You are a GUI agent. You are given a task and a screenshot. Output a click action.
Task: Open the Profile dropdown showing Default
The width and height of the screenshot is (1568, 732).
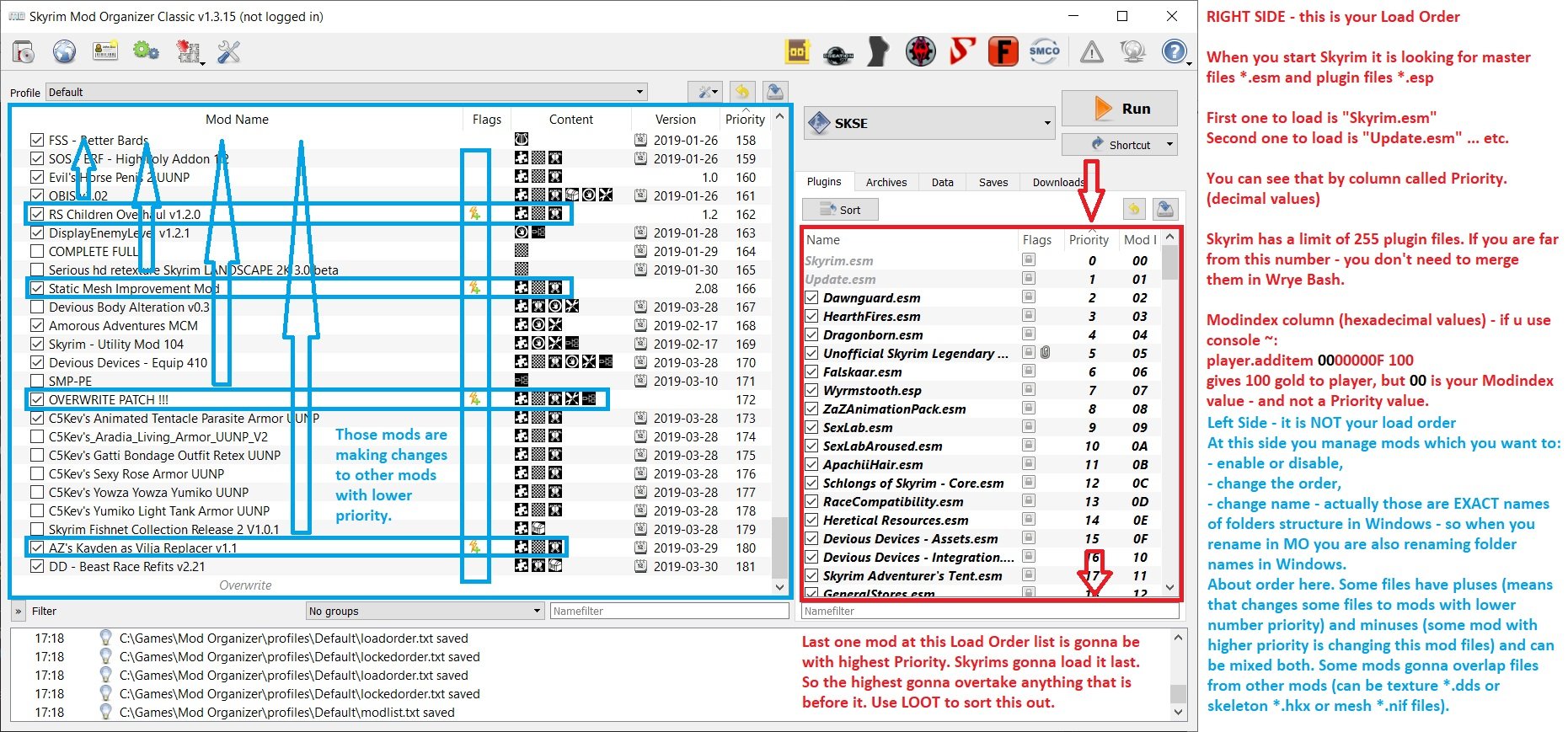pyautogui.click(x=346, y=92)
